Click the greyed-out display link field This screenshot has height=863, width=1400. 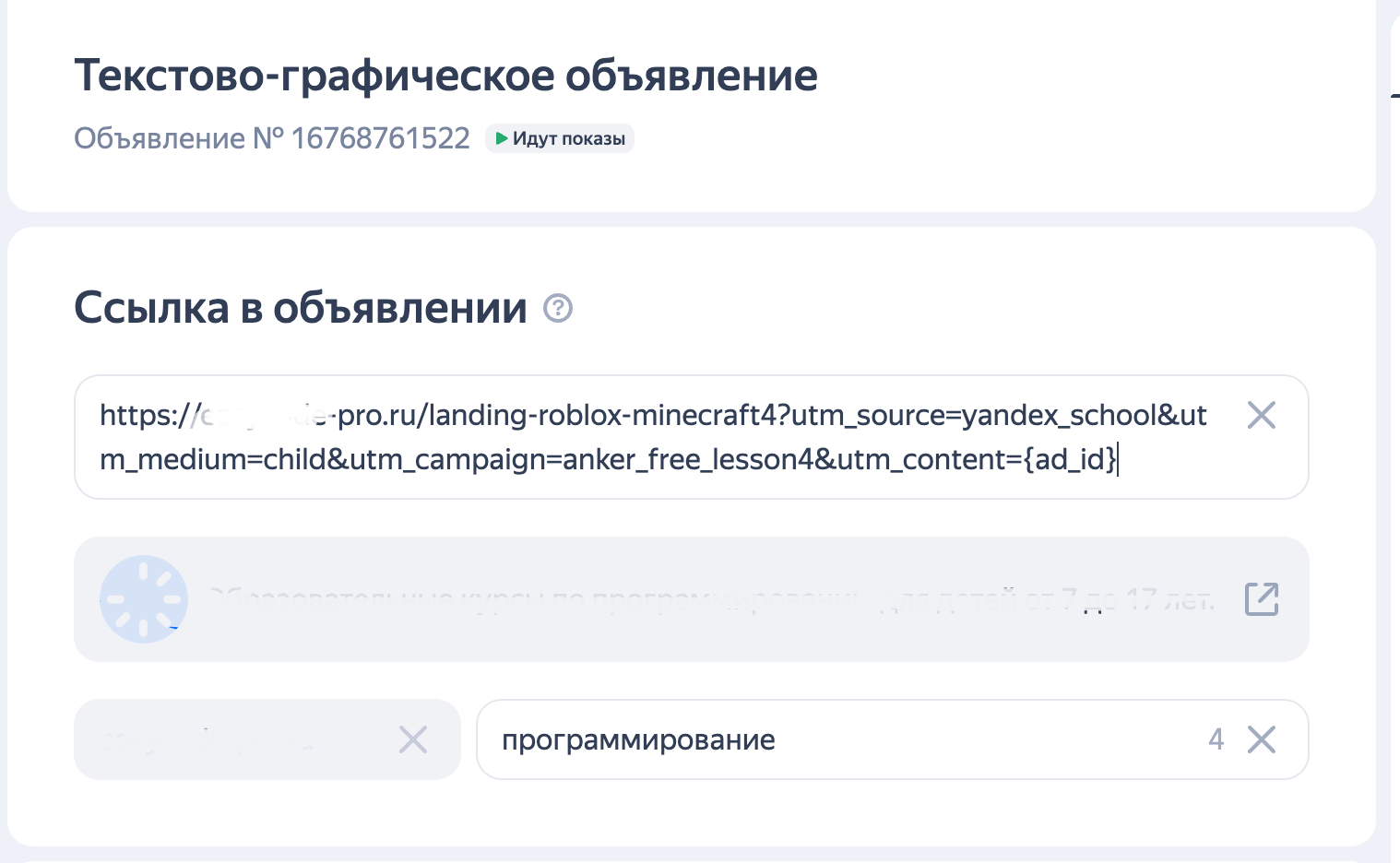coord(240,739)
